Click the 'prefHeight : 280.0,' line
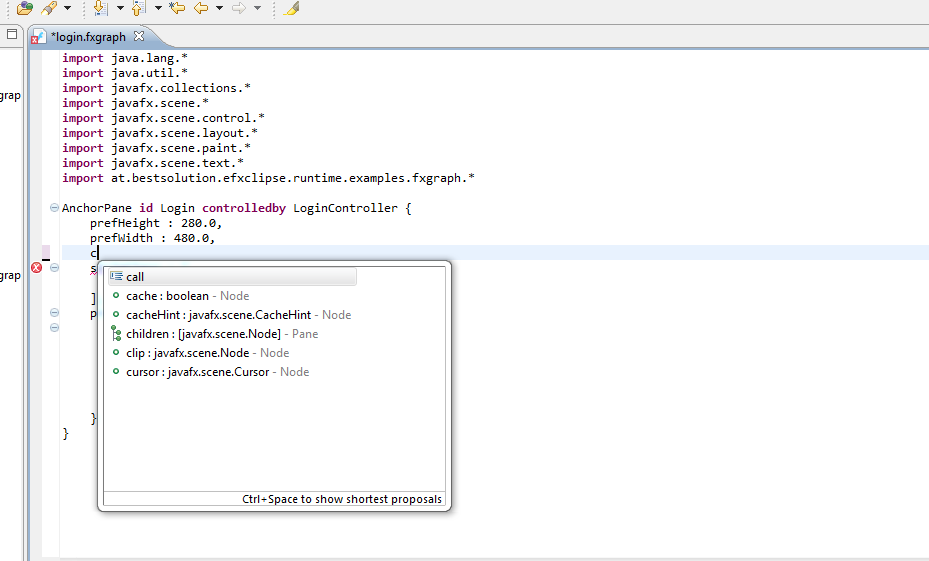This screenshot has width=929, height=561. click(156, 223)
